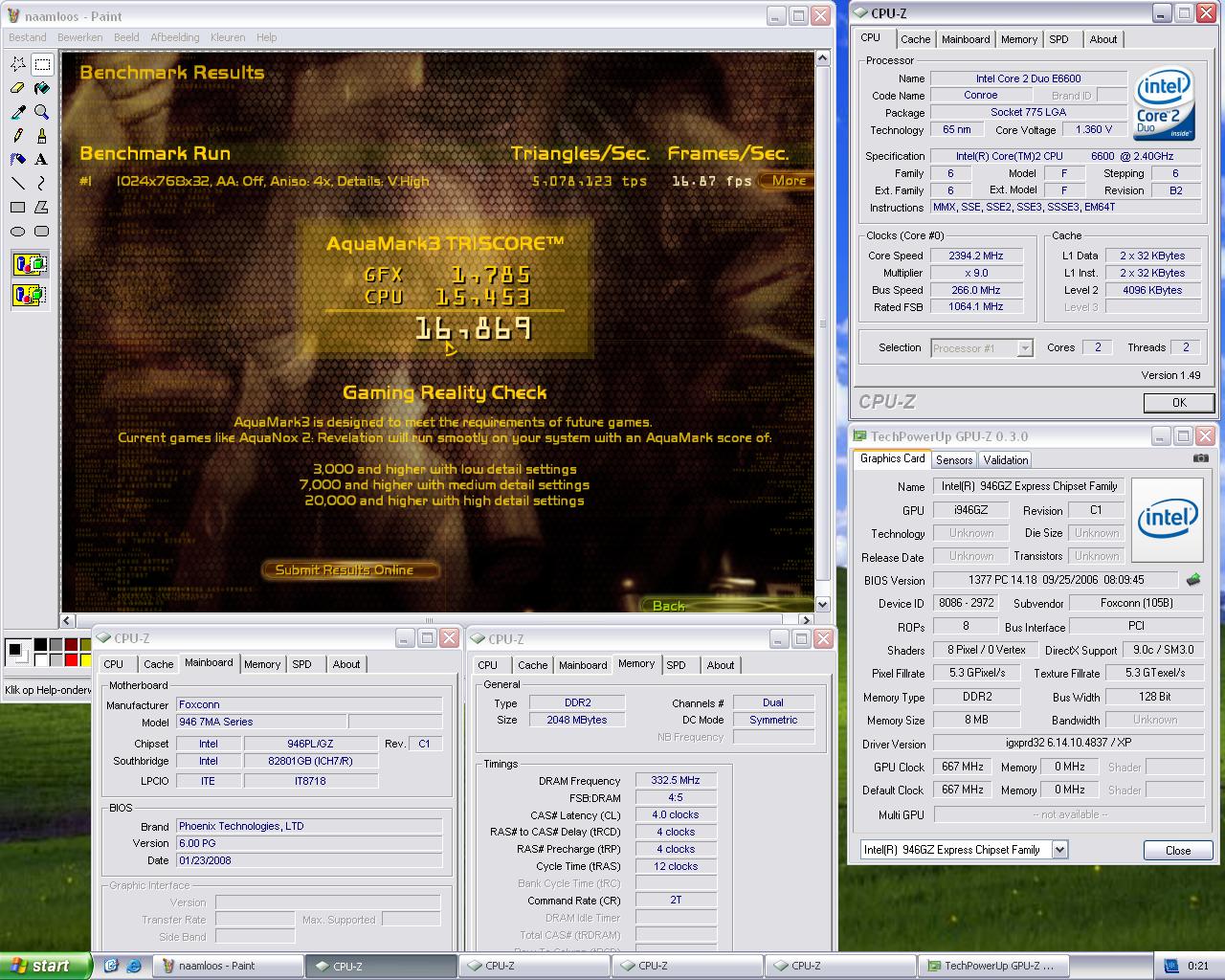
Task: Choose the Rounded Rectangle tool
Action: 42,232
